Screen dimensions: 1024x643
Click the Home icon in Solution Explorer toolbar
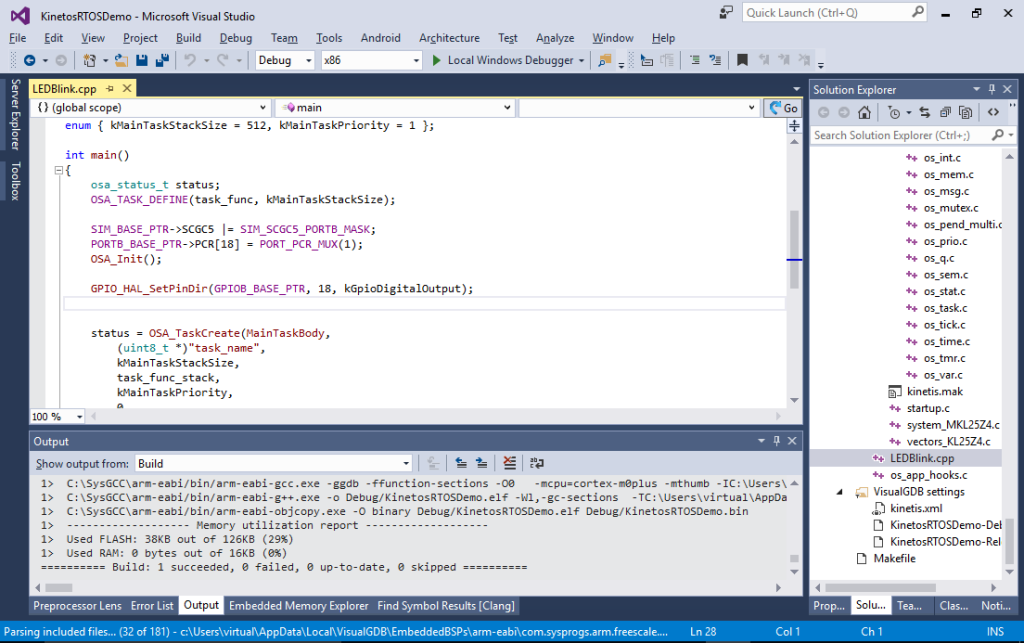click(x=866, y=112)
